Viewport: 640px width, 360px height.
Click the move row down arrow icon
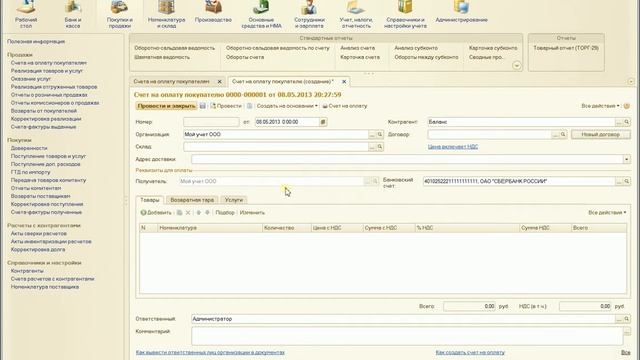[207, 213]
